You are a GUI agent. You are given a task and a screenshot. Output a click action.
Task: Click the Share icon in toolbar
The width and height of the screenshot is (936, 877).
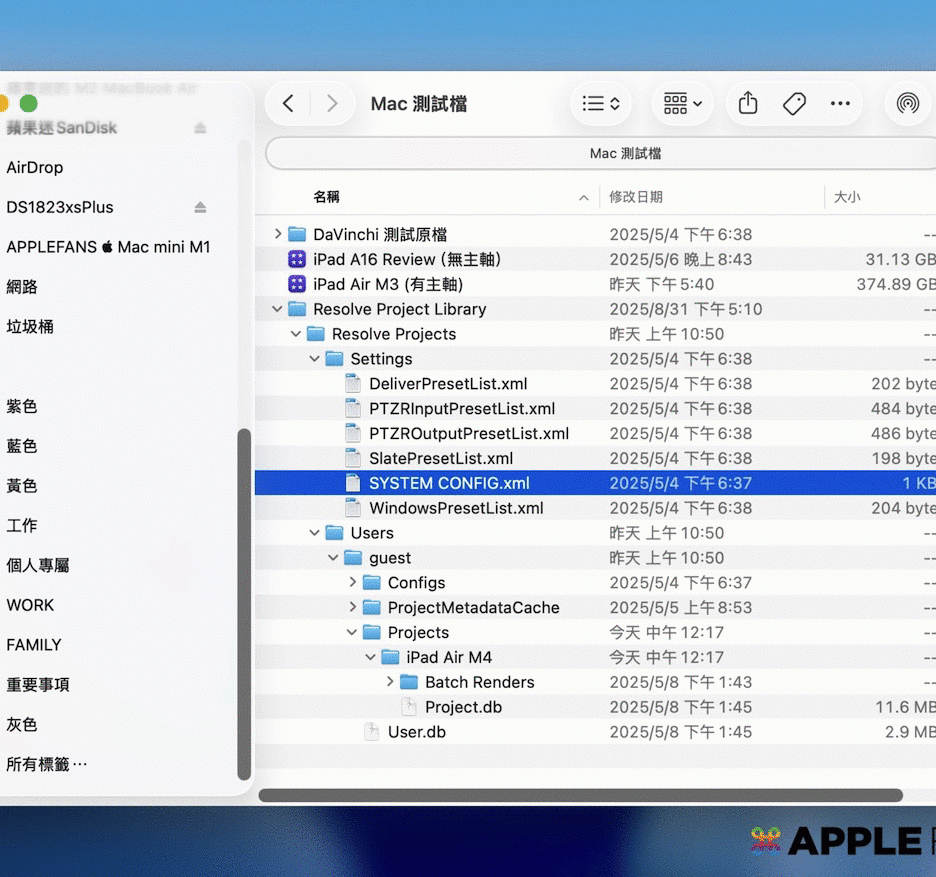tap(748, 104)
